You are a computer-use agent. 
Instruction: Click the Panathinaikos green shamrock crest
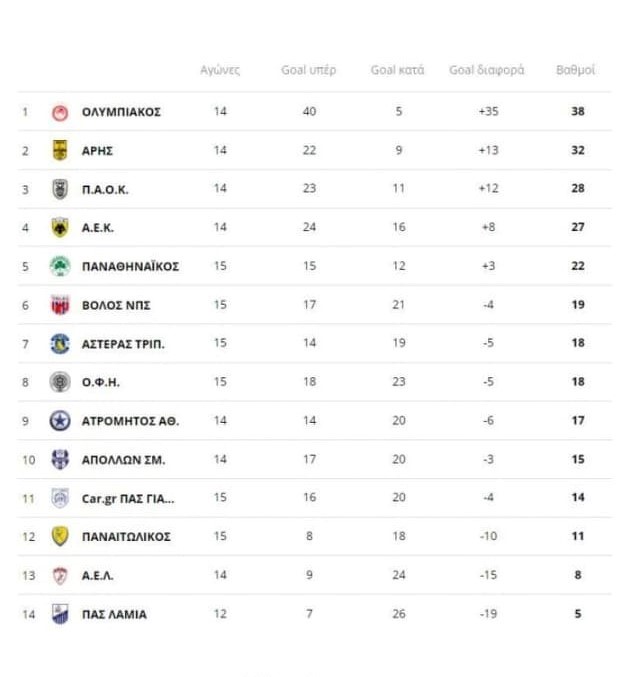[60, 266]
